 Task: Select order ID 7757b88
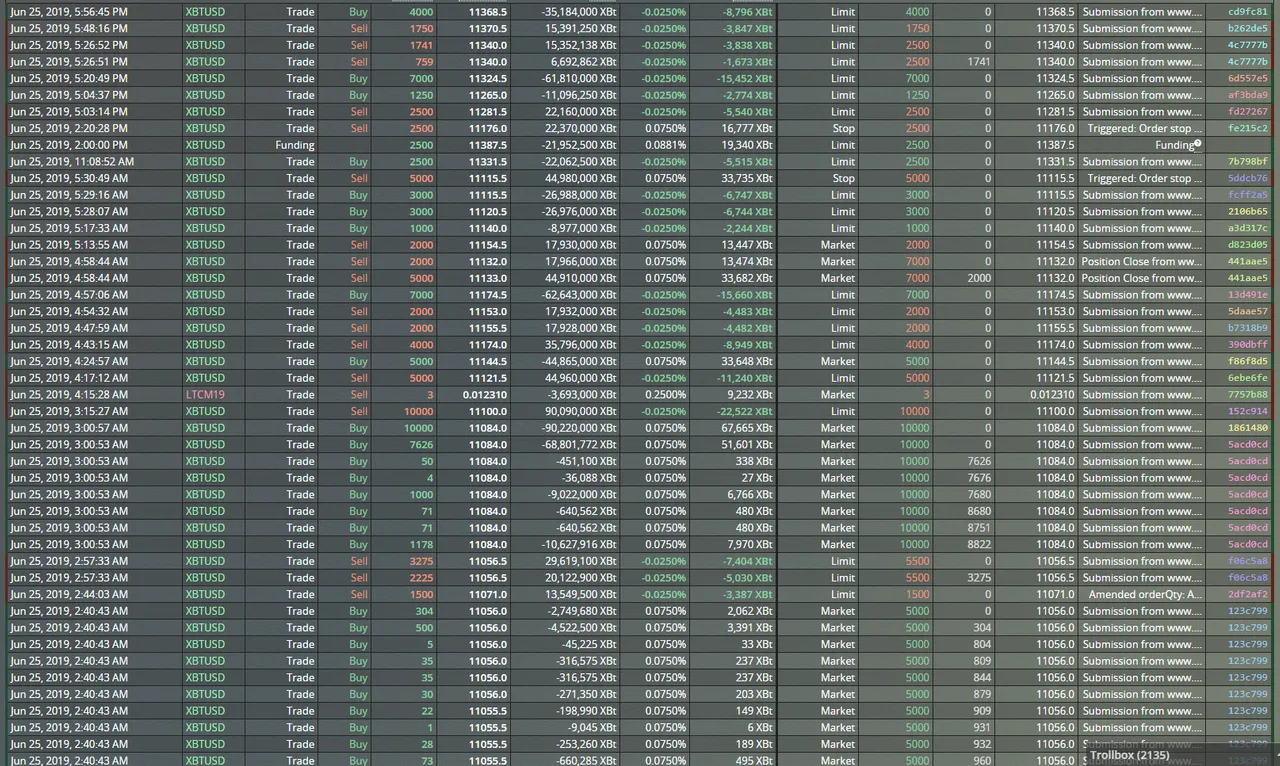pos(1247,395)
